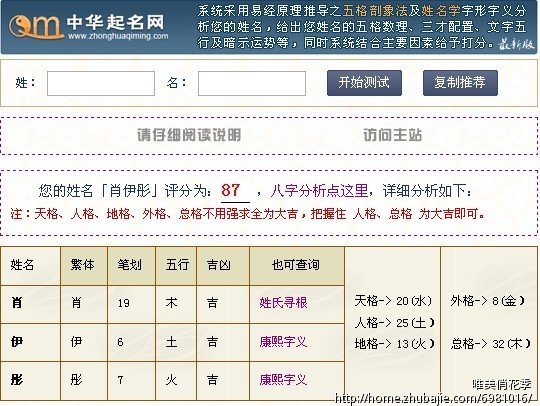Click 总格-> 32 (木) text

click(490, 344)
